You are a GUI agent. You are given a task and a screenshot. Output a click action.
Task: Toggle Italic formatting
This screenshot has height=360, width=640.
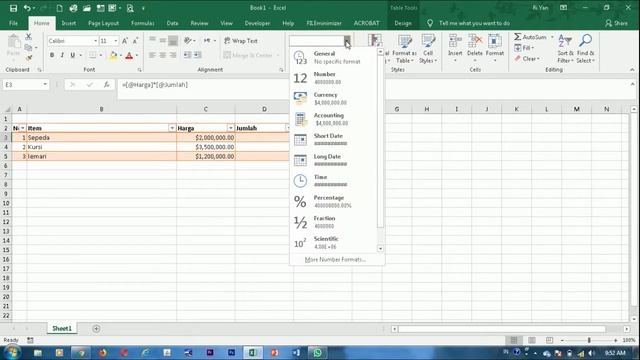click(x=62, y=55)
